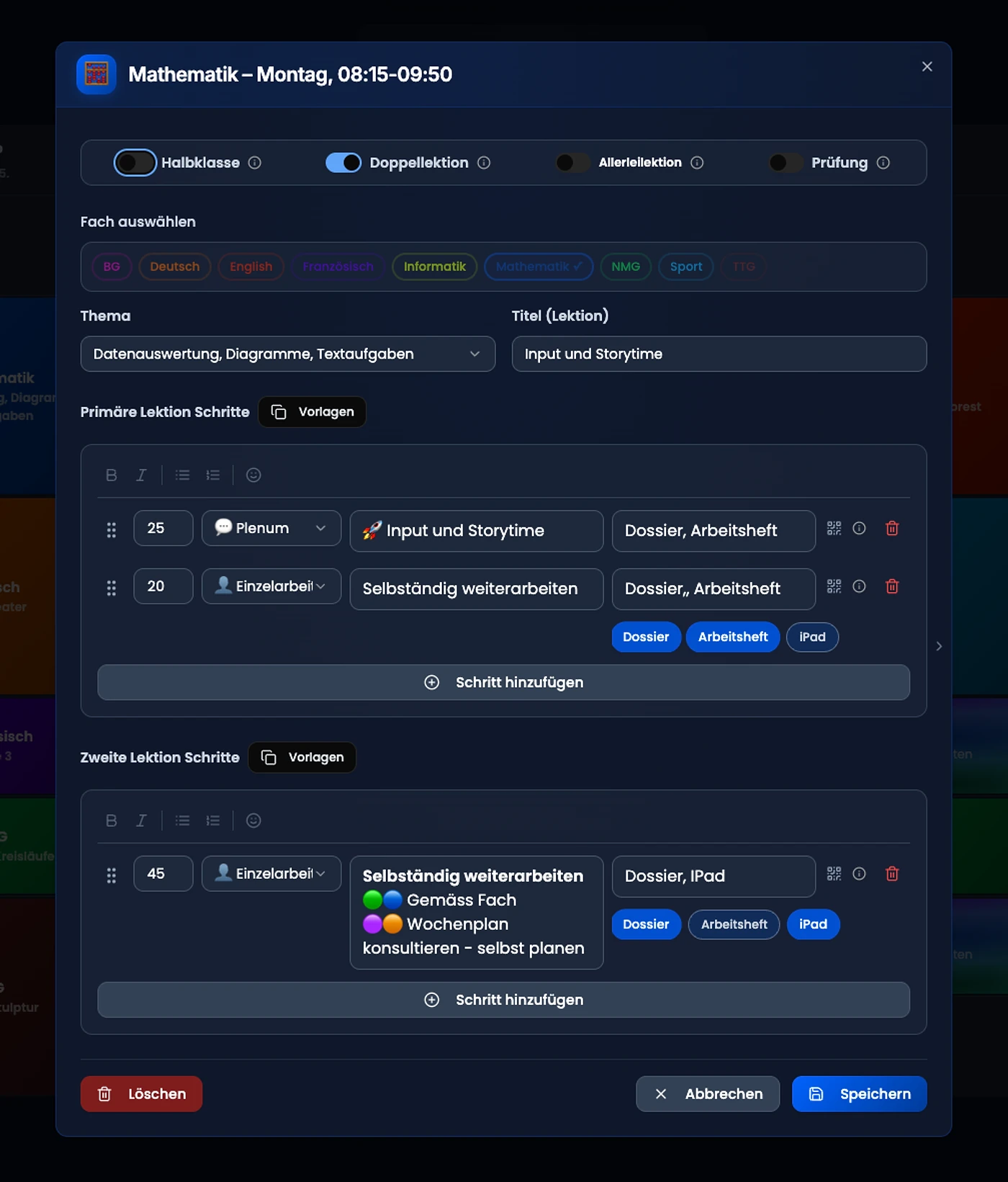Choose the Sport subject chip
1008x1182 pixels.
coord(686,267)
